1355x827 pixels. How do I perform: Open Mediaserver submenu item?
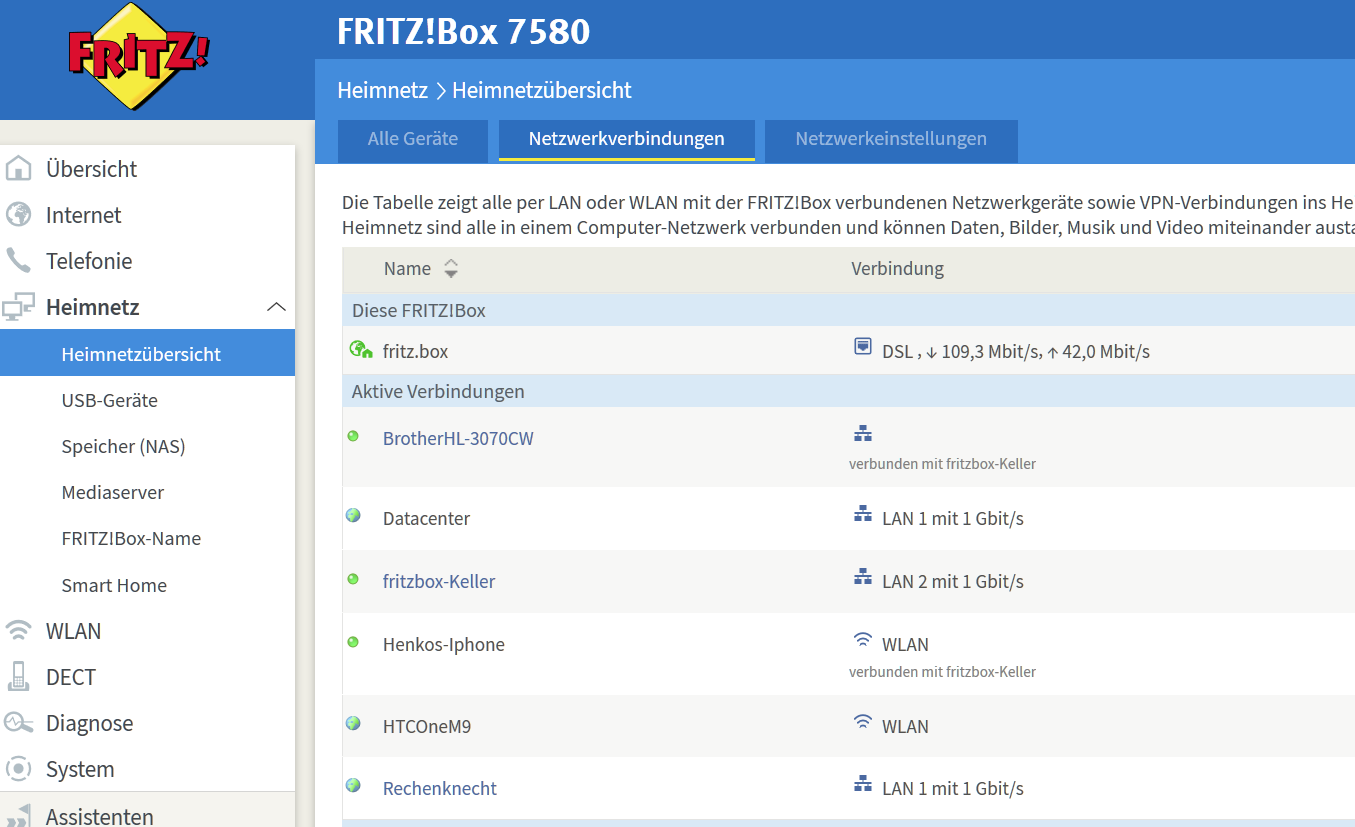click(113, 492)
